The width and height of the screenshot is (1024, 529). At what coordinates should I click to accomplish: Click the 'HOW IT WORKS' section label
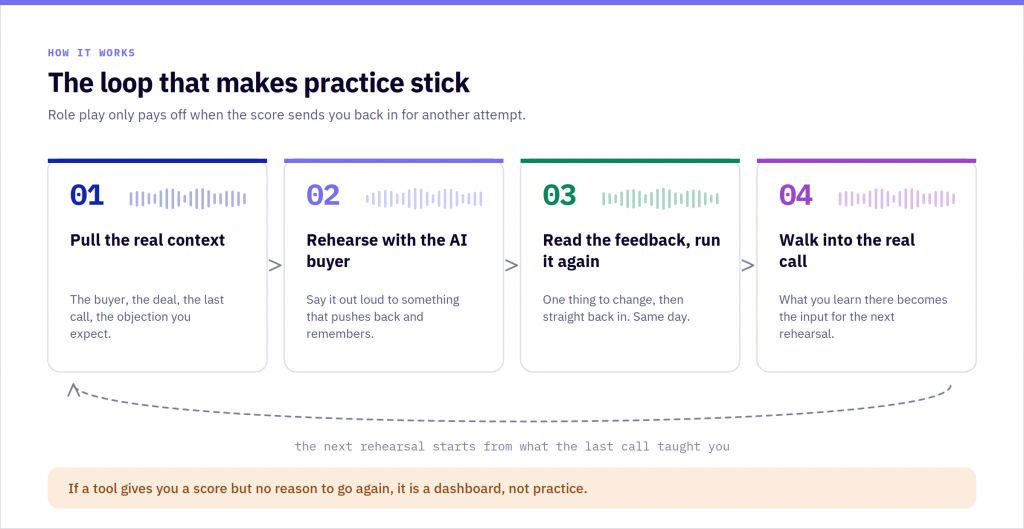(x=91, y=53)
